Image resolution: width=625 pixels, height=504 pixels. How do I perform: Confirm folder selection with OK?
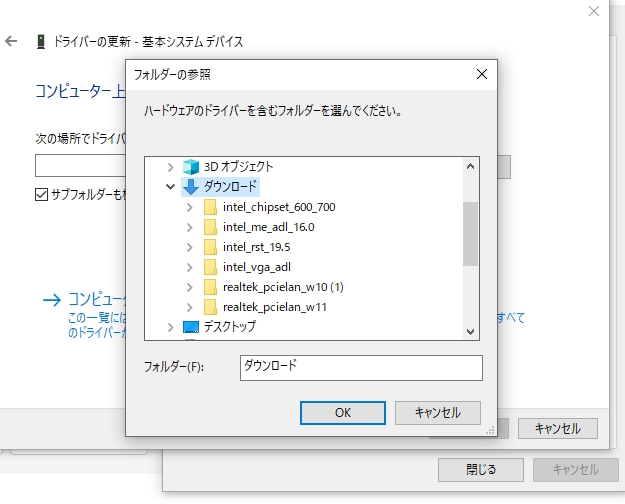click(343, 413)
